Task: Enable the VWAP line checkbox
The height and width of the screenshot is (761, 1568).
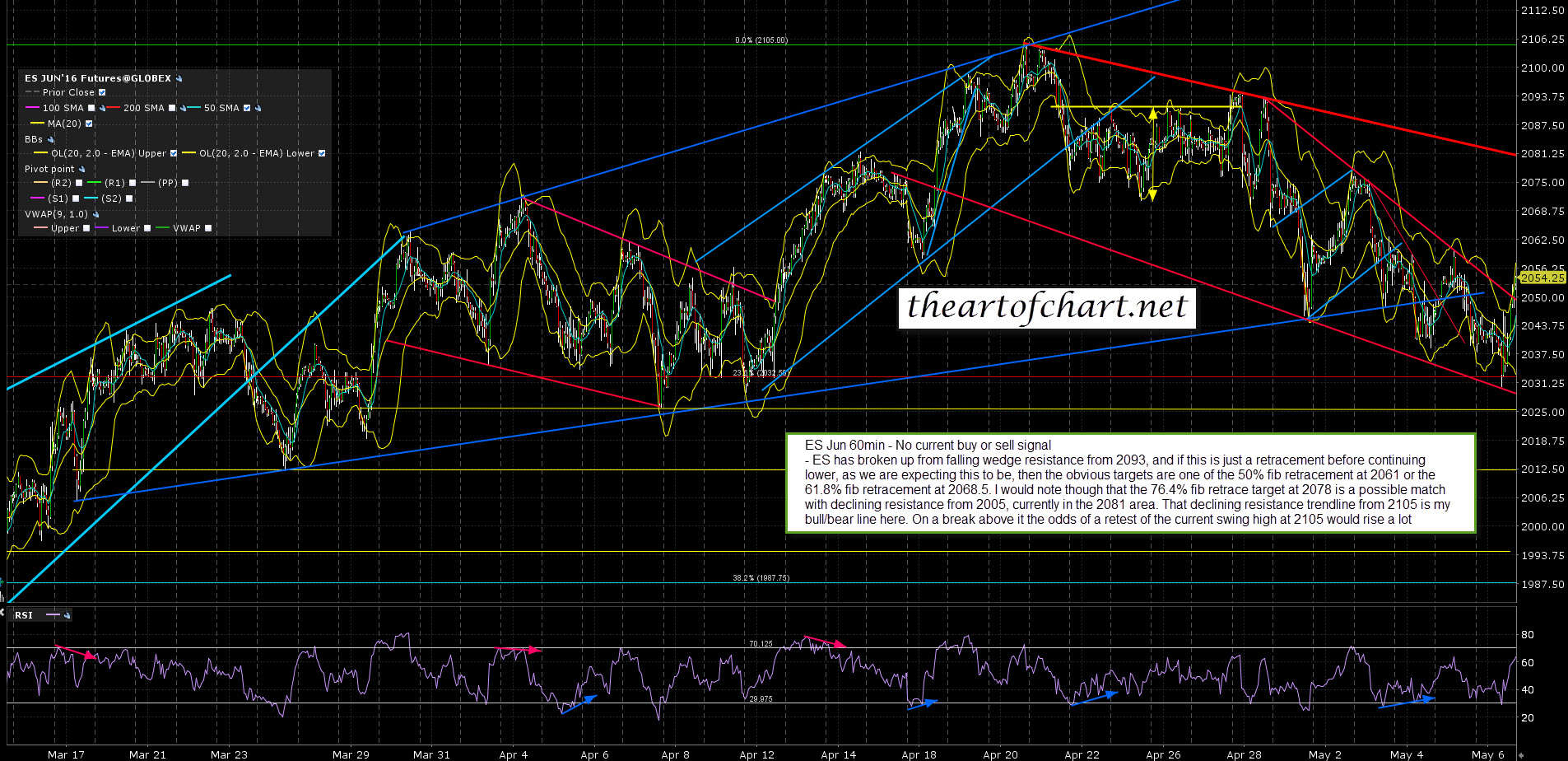Action: 208,229
